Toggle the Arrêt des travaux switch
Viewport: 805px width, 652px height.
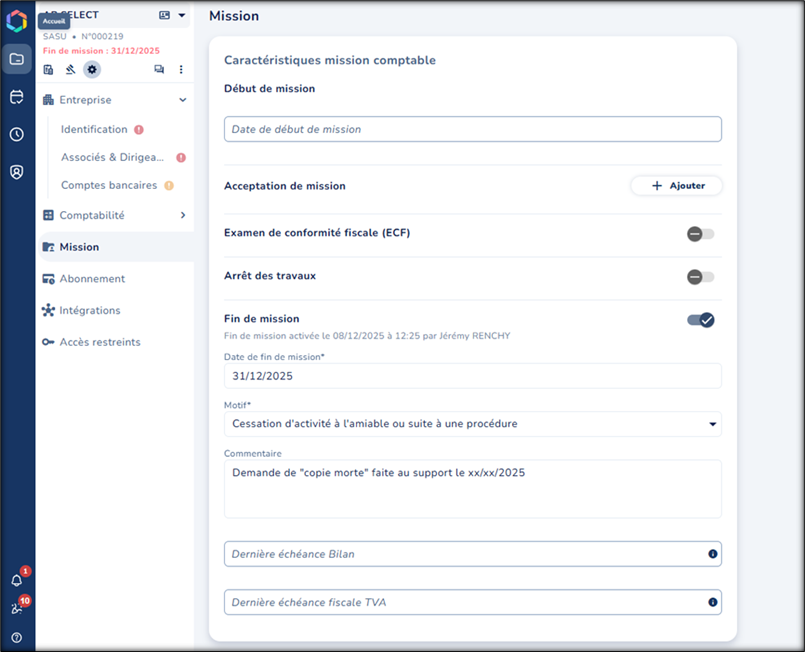(x=700, y=277)
